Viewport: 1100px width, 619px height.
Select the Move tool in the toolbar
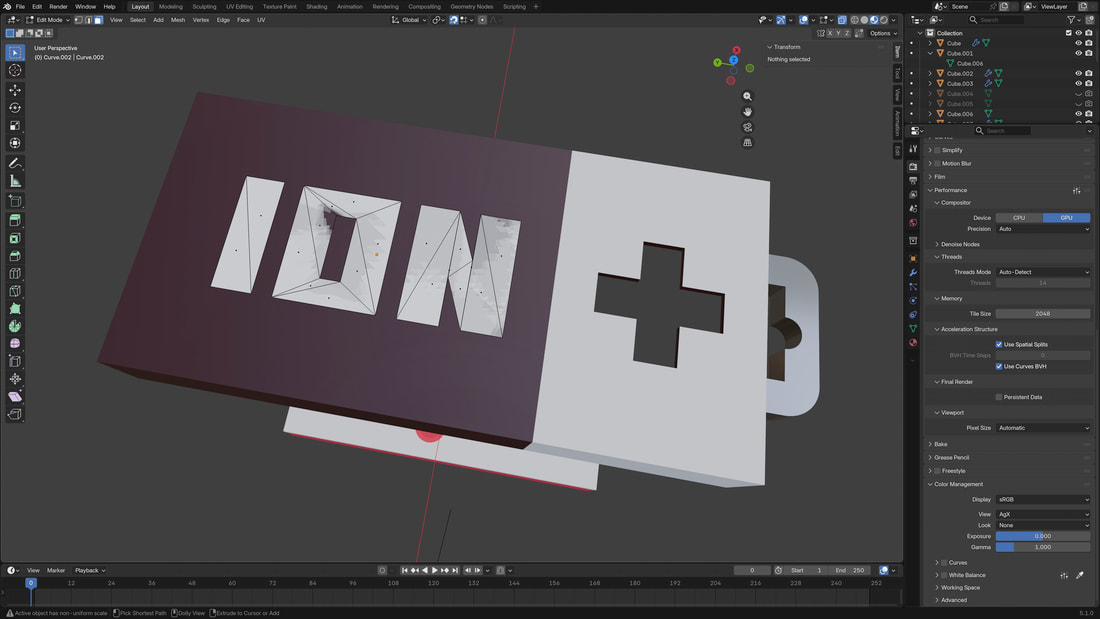pos(15,90)
